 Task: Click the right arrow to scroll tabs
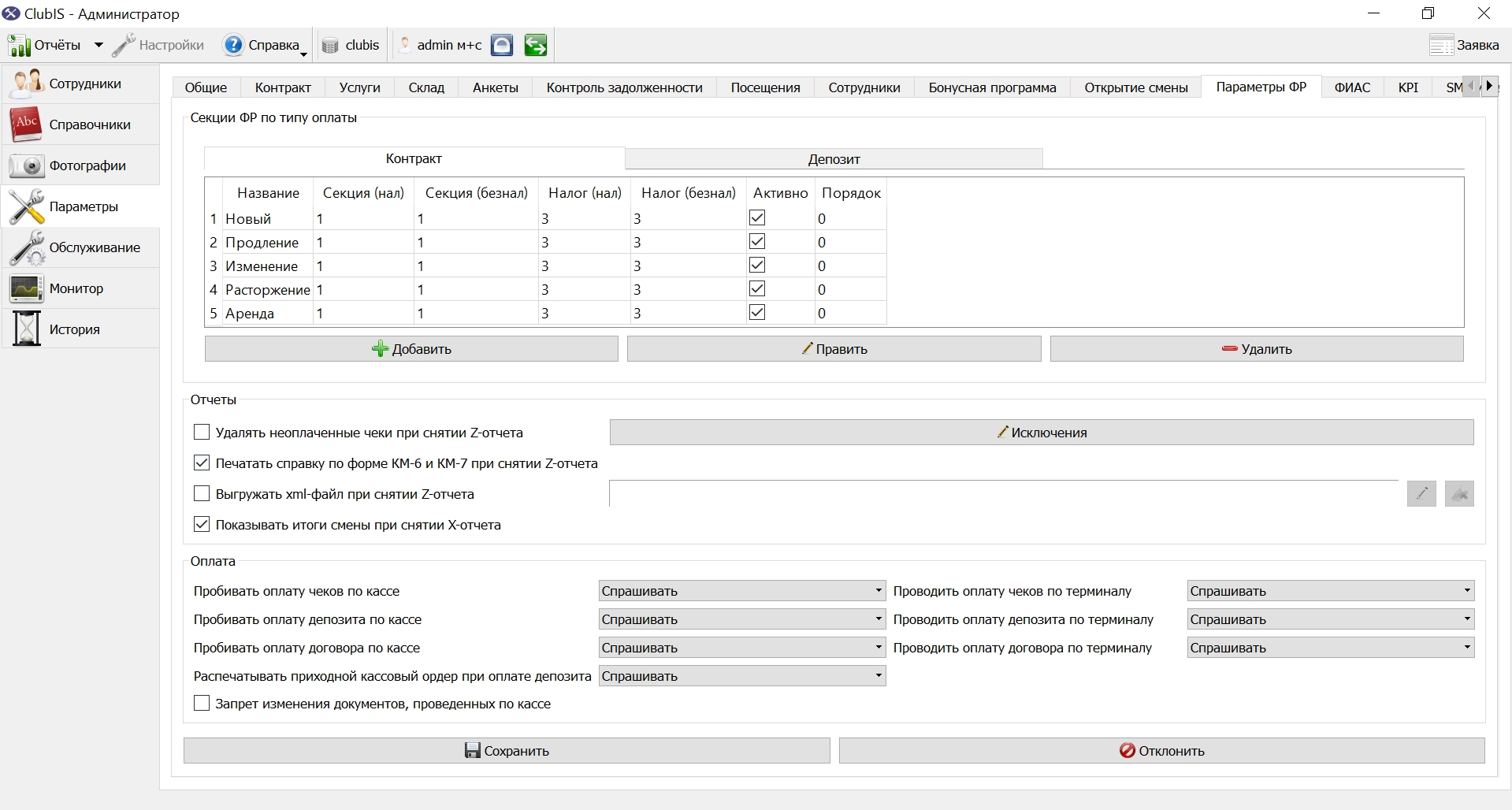1489,86
